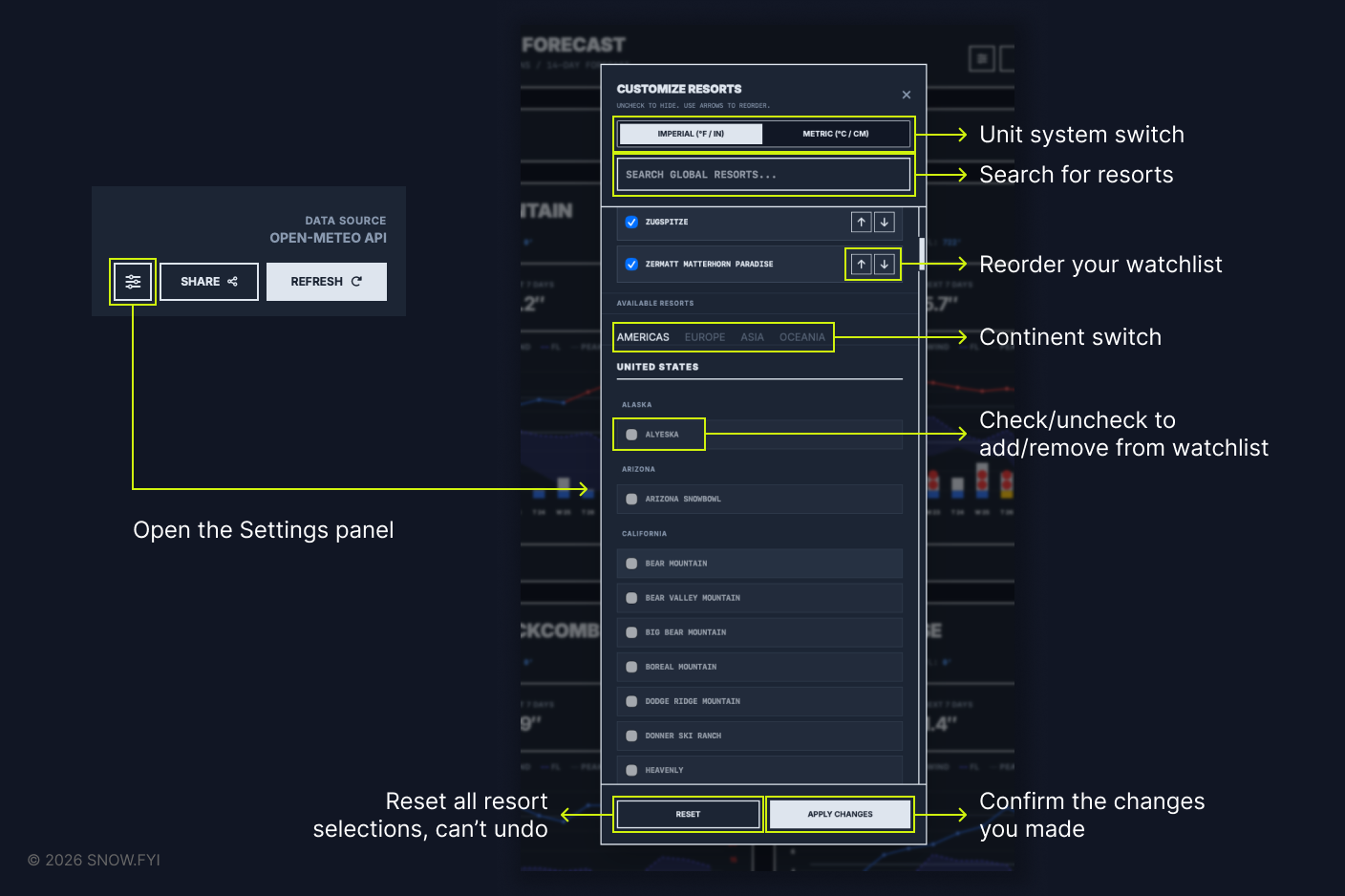Viewport: 1345px width, 896px height.
Task: Click the Share button
Action: (208, 282)
